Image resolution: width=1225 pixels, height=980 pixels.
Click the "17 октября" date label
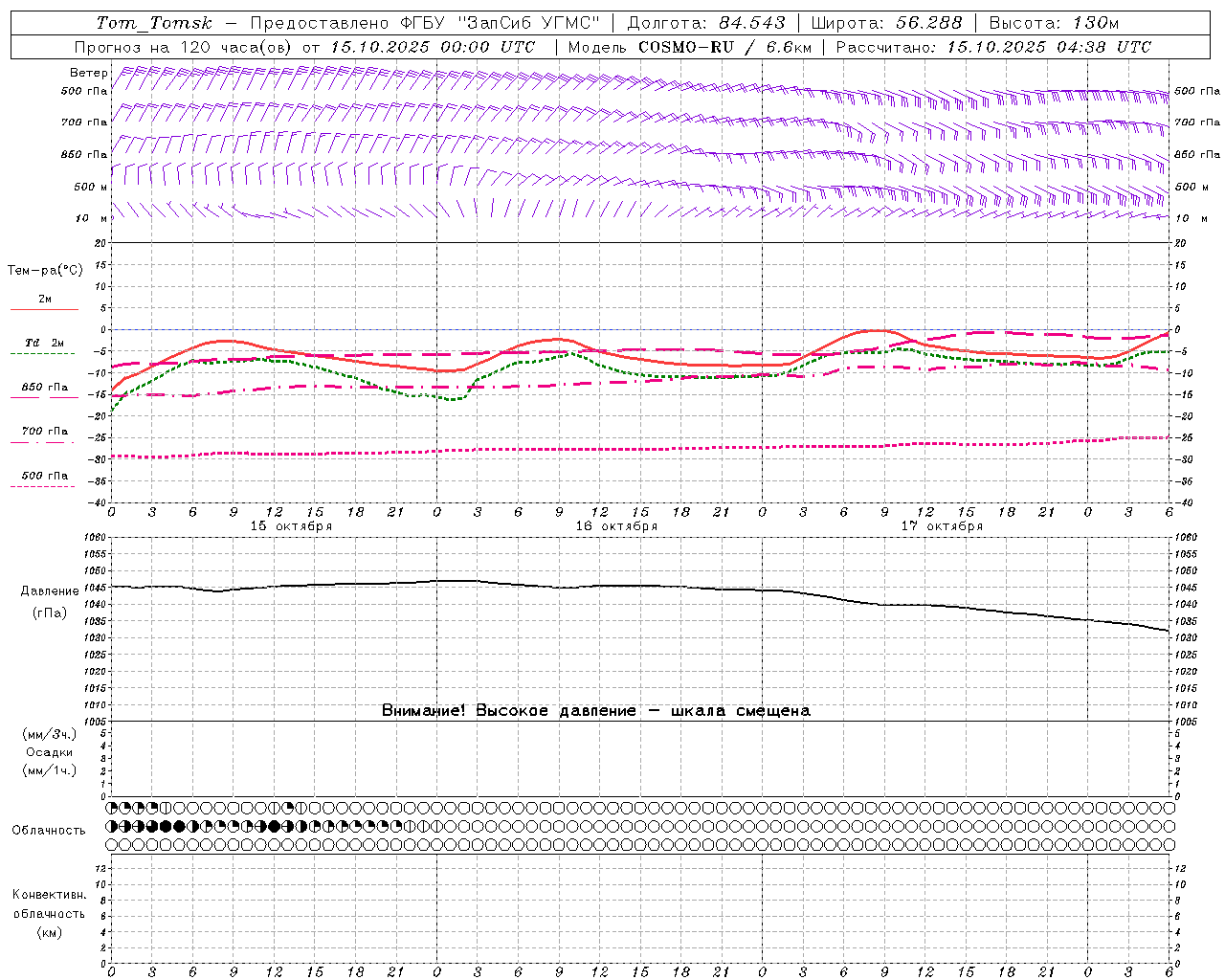tap(942, 526)
